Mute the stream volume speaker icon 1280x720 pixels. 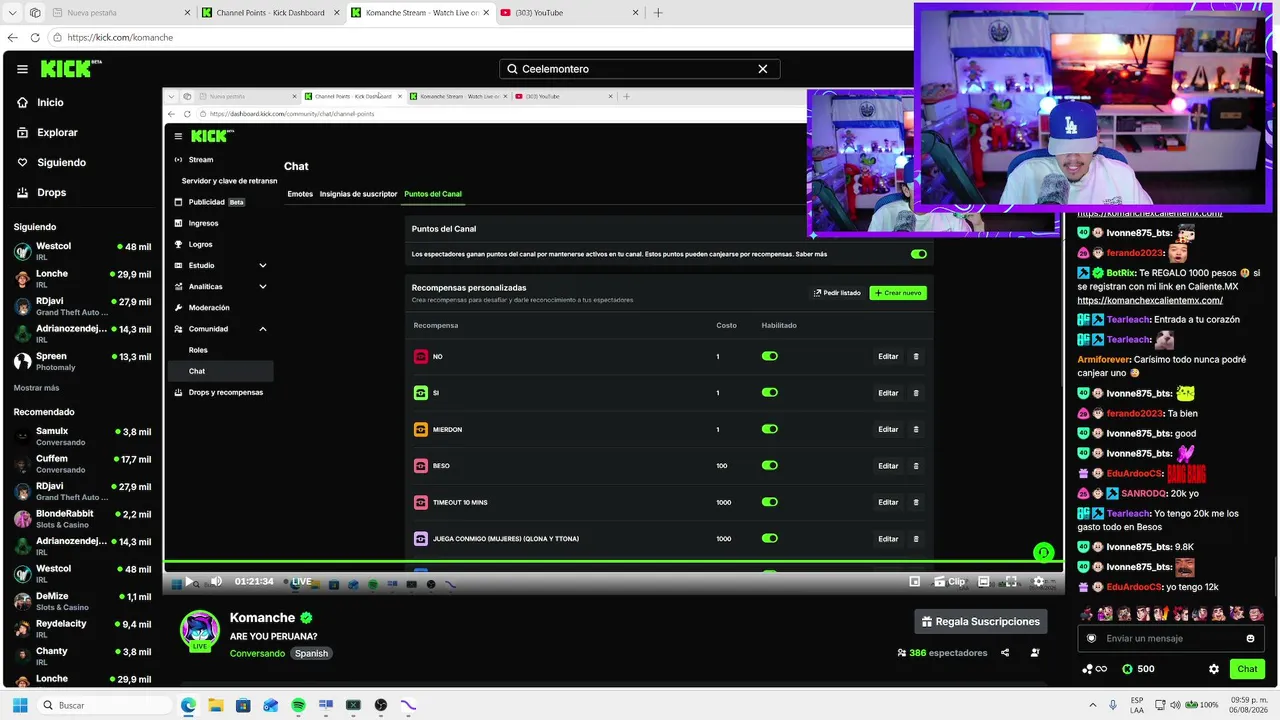click(216, 581)
